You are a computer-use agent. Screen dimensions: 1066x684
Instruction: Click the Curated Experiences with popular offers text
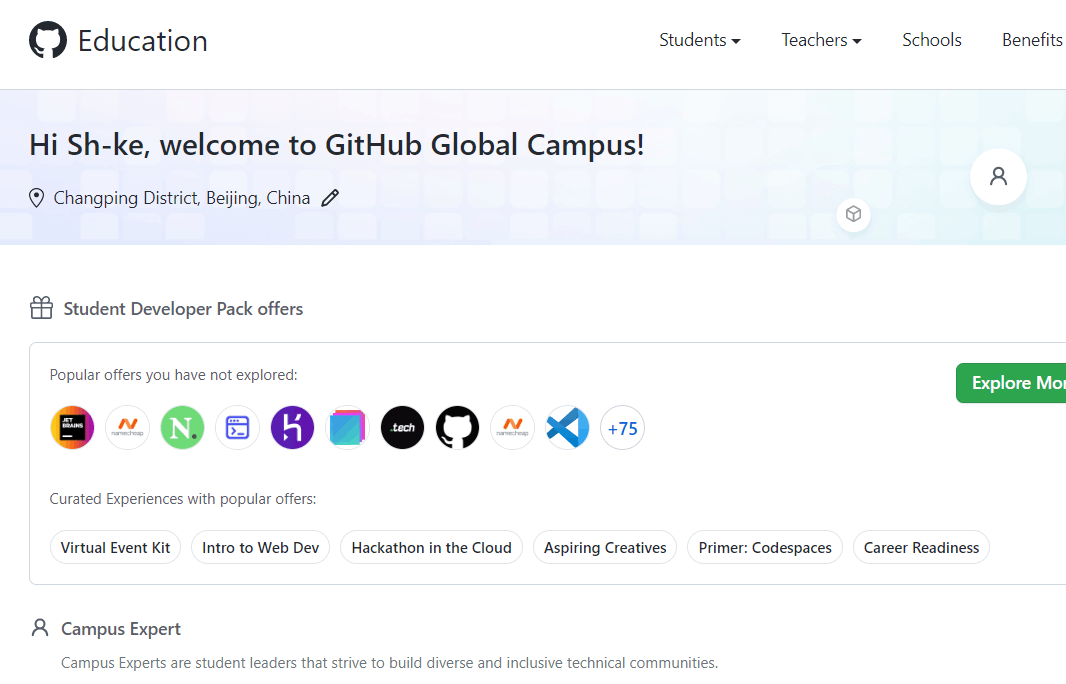tap(183, 498)
